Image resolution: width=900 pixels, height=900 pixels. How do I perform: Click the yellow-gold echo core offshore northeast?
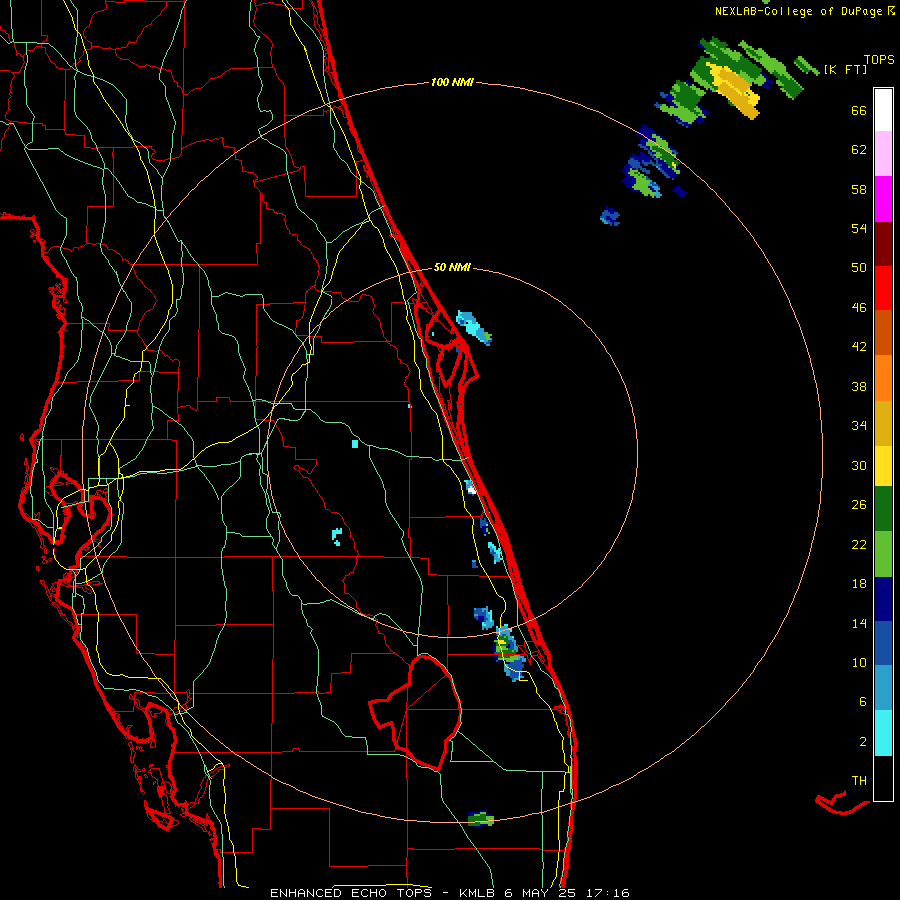coord(735,90)
